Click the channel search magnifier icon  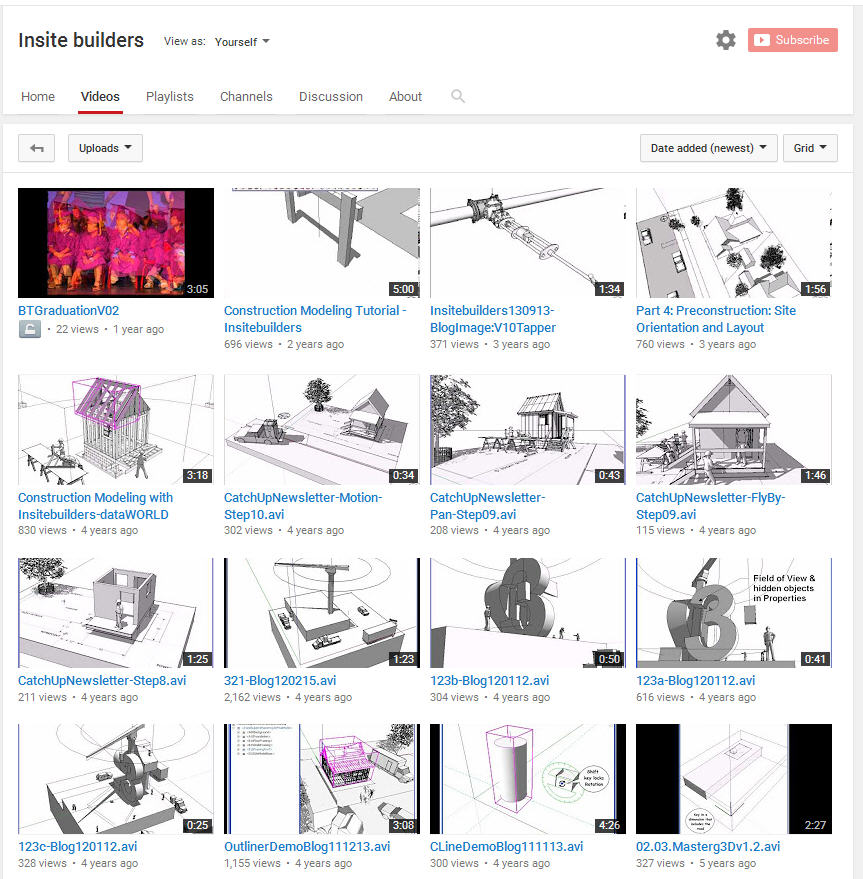[x=458, y=96]
